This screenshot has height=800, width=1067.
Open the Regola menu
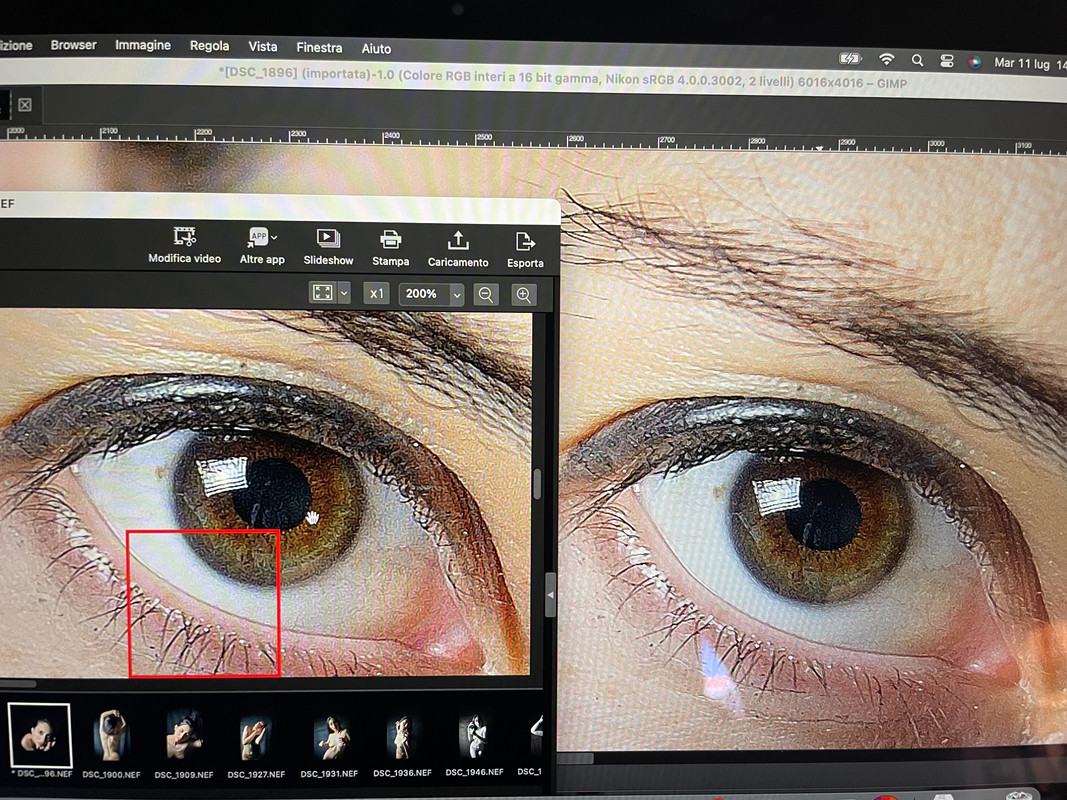tap(209, 46)
